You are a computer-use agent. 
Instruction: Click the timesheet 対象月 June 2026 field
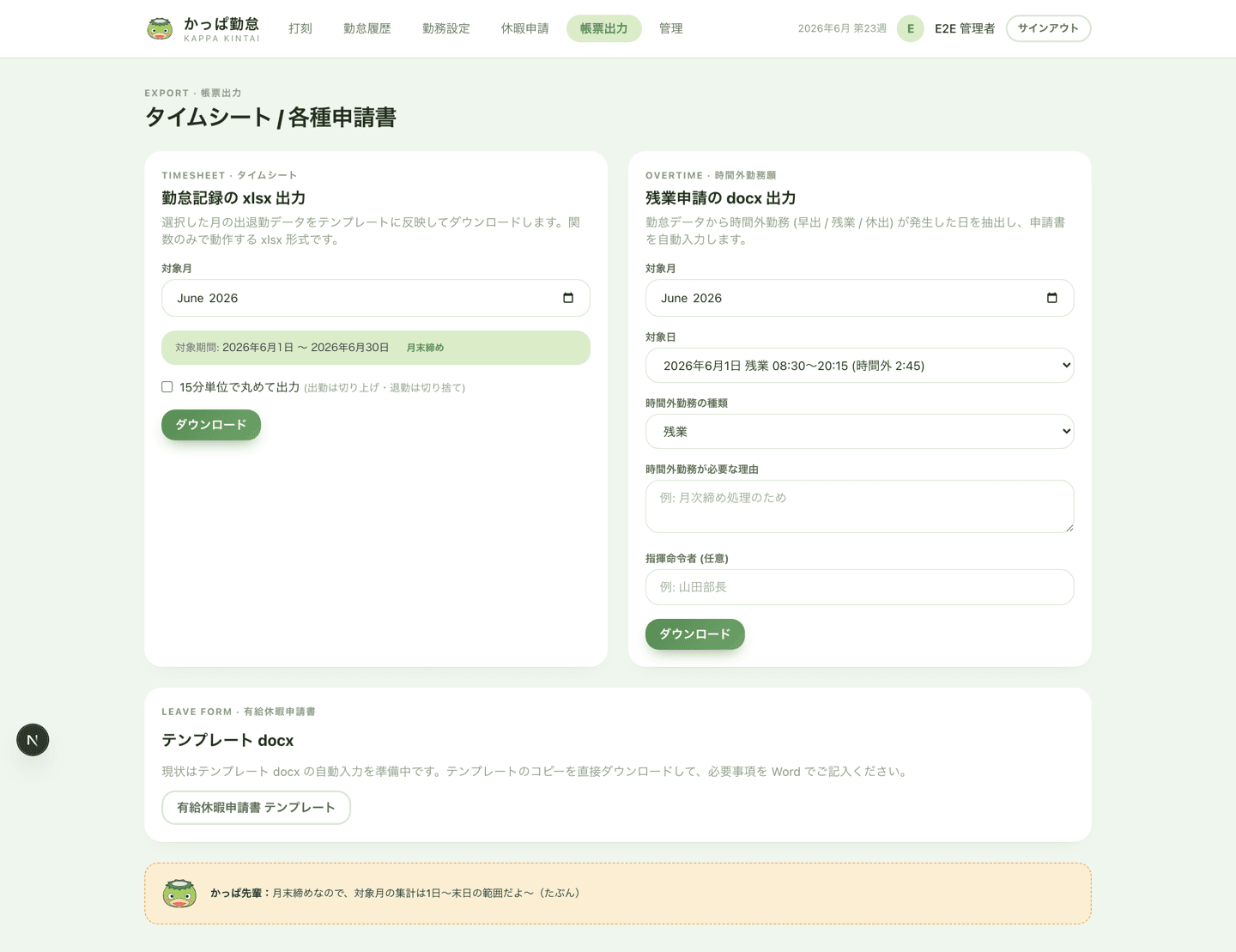[376, 298]
